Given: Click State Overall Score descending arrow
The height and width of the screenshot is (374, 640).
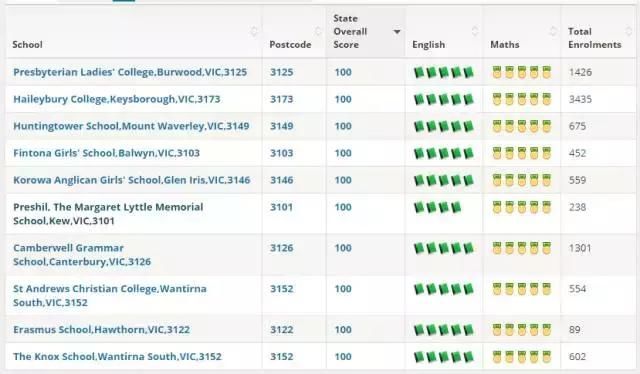Looking at the screenshot, I should click(x=397, y=32).
